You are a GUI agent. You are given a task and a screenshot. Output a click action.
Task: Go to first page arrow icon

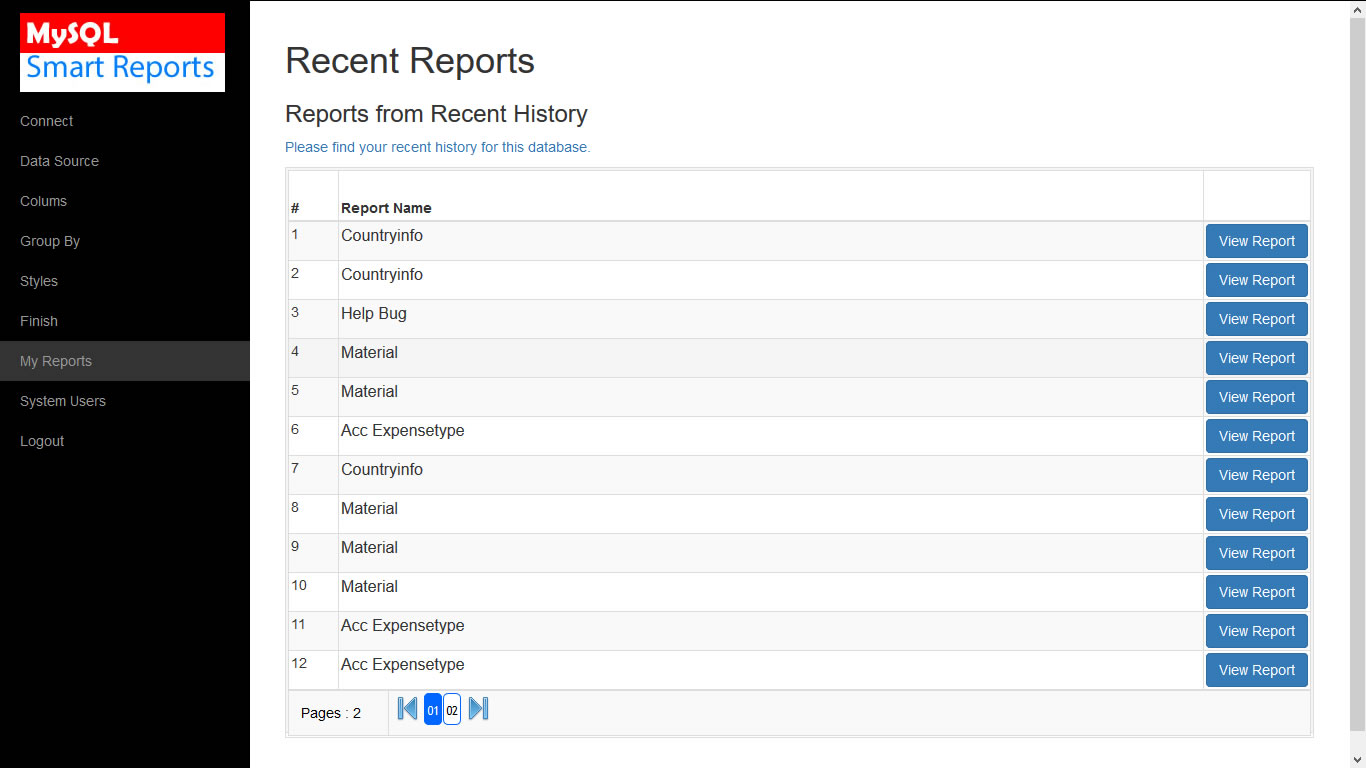pyautogui.click(x=407, y=709)
